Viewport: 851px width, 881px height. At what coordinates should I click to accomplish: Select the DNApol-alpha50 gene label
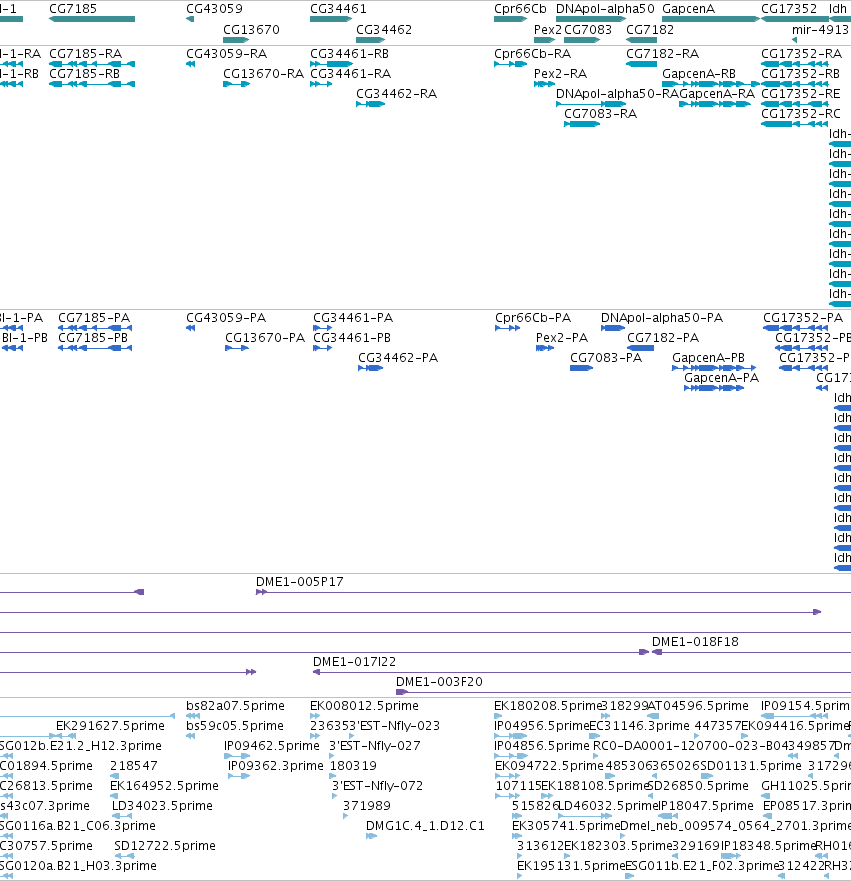click(x=605, y=8)
